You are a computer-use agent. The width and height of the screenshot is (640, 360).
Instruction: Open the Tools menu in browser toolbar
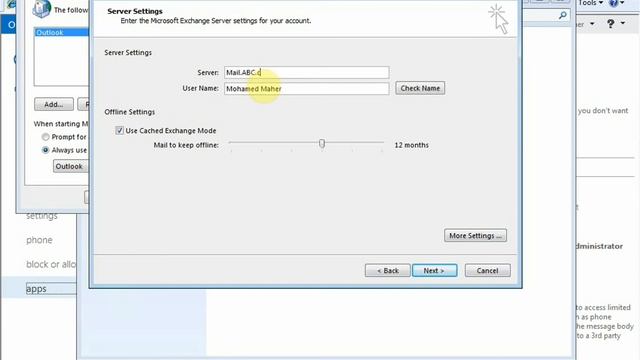(590, 3)
